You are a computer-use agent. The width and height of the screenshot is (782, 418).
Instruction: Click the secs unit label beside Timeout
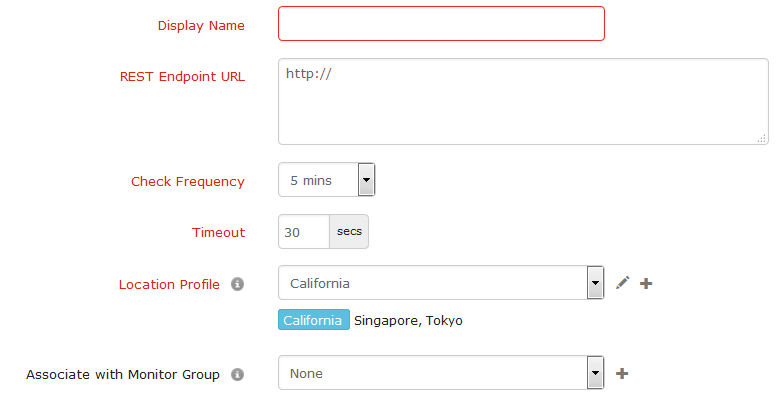pyautogui.click(x=349, y=231)
